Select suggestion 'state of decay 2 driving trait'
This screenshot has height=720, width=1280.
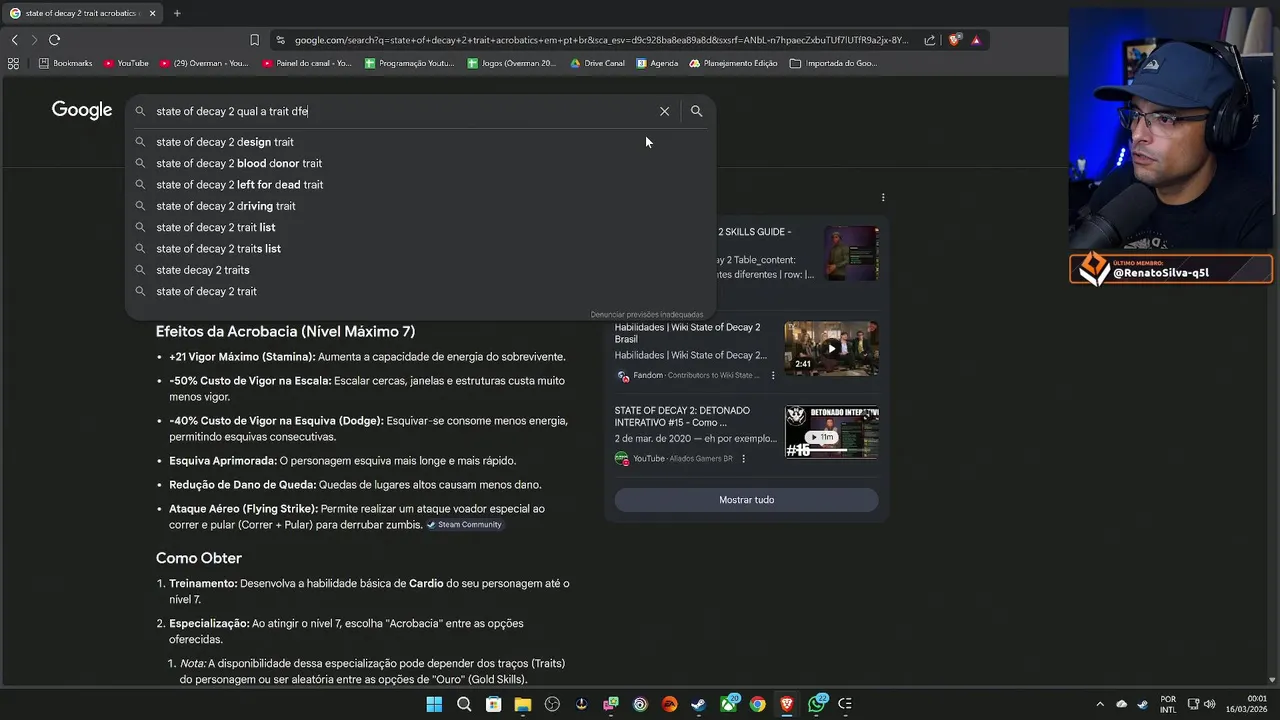click(x=420, y=206)
